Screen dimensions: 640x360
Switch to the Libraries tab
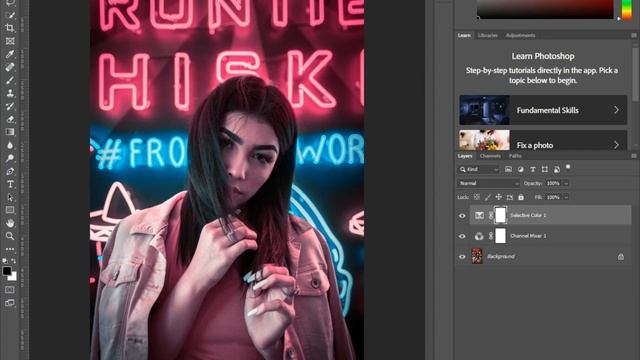click(x=488, y=36)
